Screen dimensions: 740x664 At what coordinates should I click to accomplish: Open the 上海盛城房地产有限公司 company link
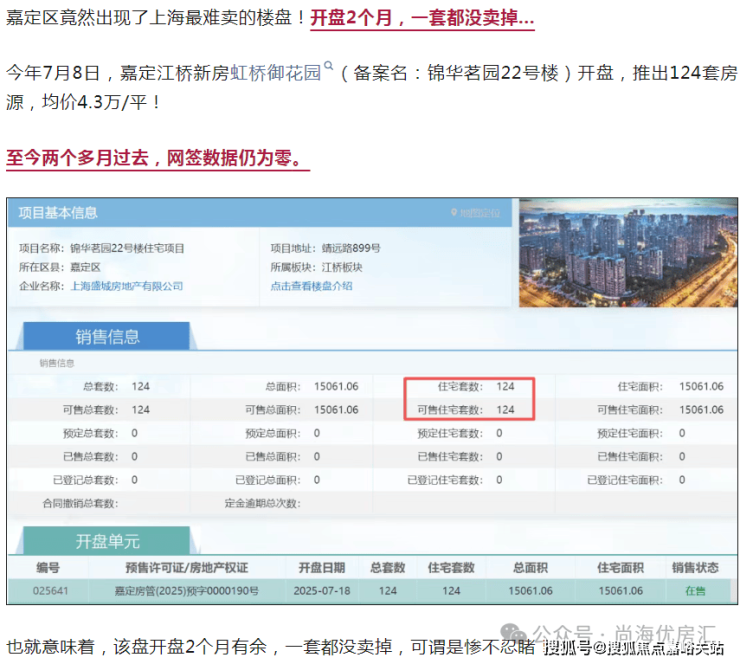tap(127, 286)
